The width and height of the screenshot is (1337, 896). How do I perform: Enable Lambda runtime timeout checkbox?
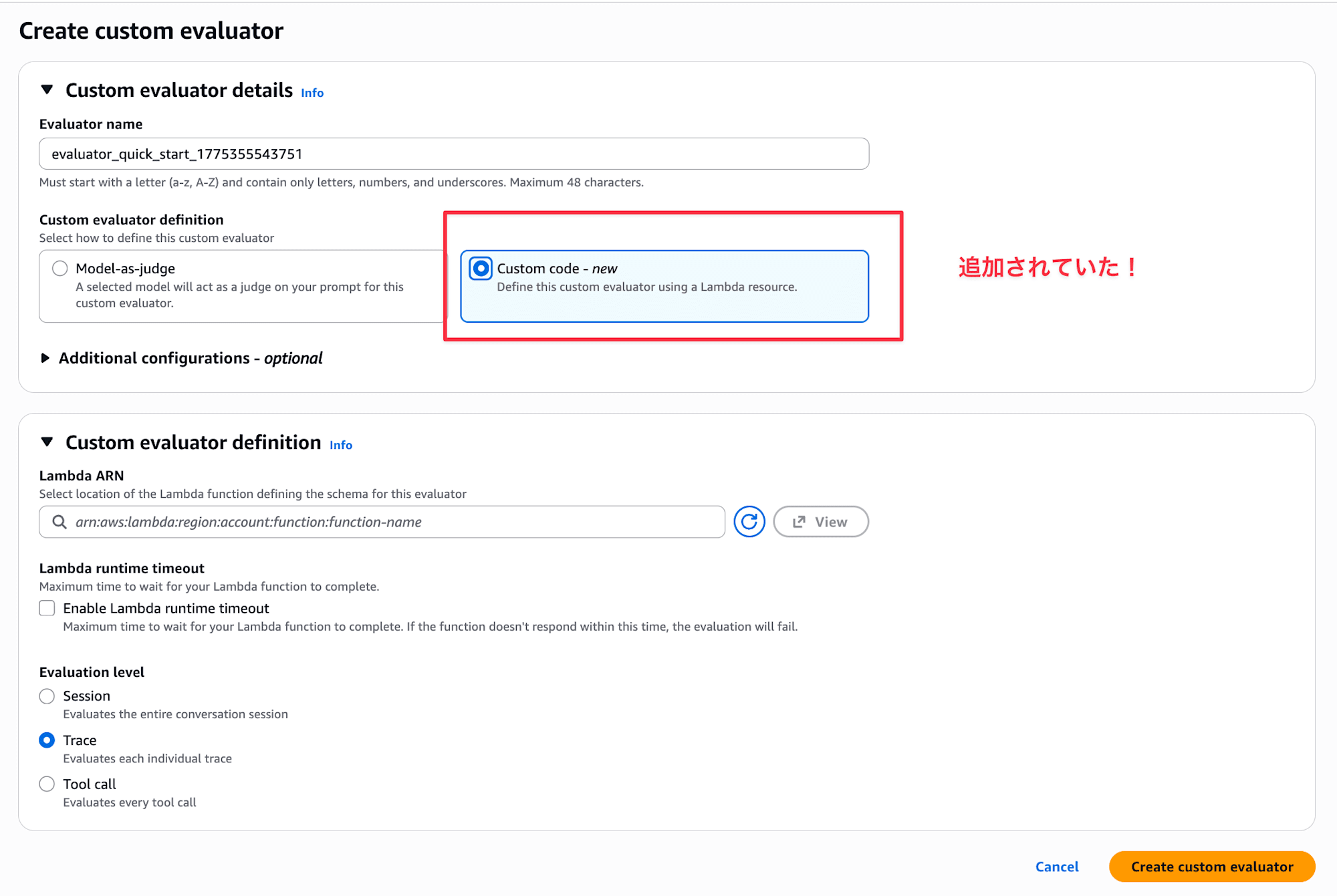47,608
